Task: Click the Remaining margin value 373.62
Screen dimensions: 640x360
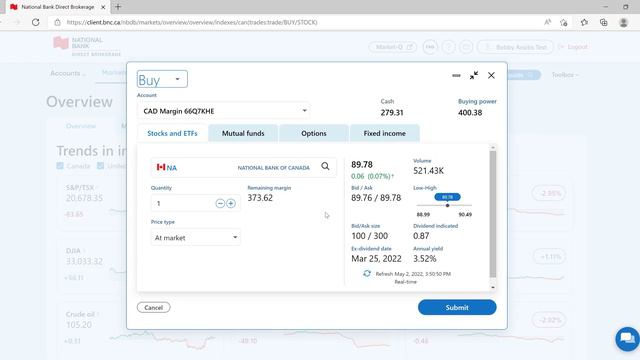Action: coord(260,198)
